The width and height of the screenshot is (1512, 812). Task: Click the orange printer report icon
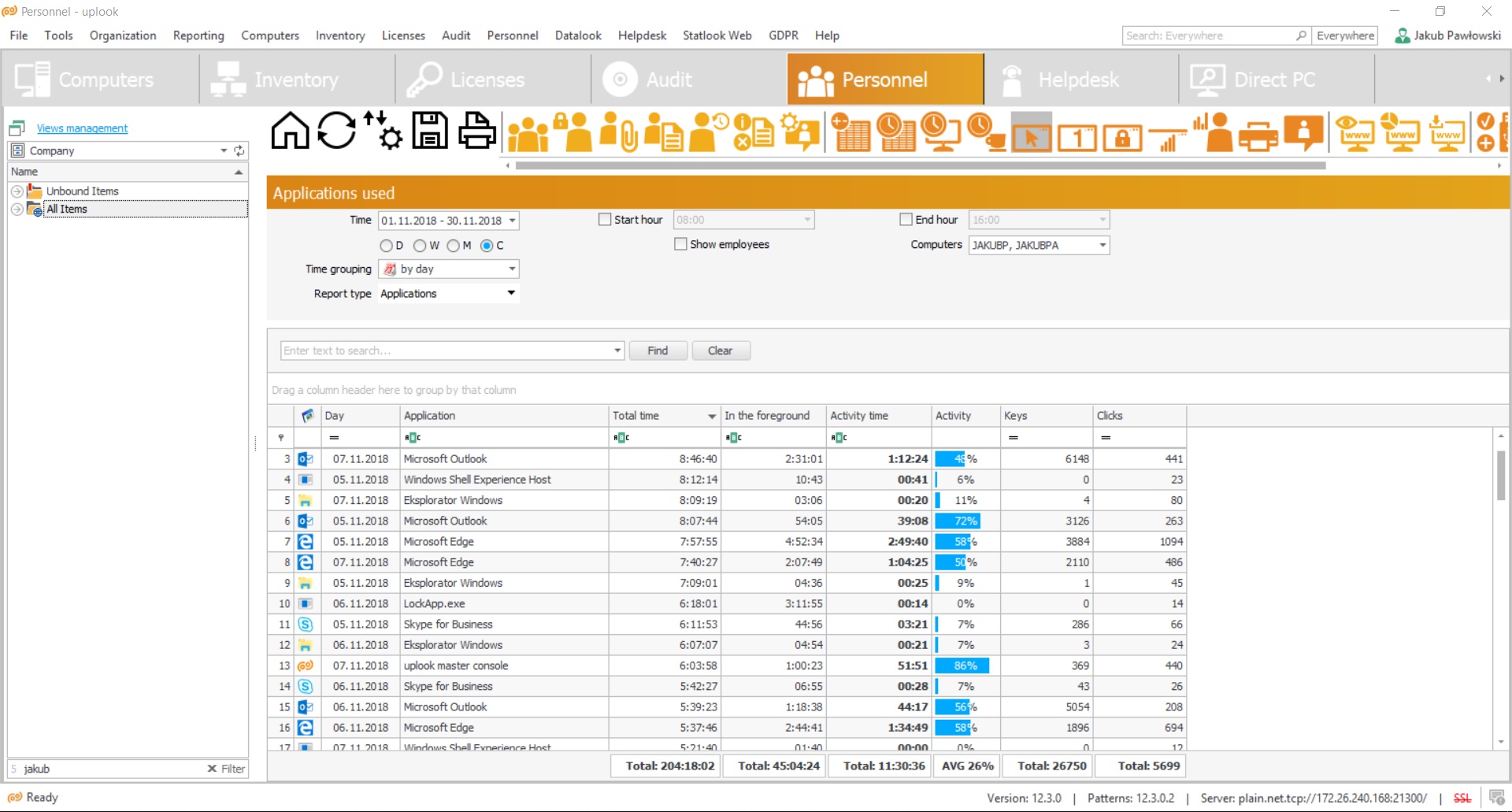pos(1258,135)
